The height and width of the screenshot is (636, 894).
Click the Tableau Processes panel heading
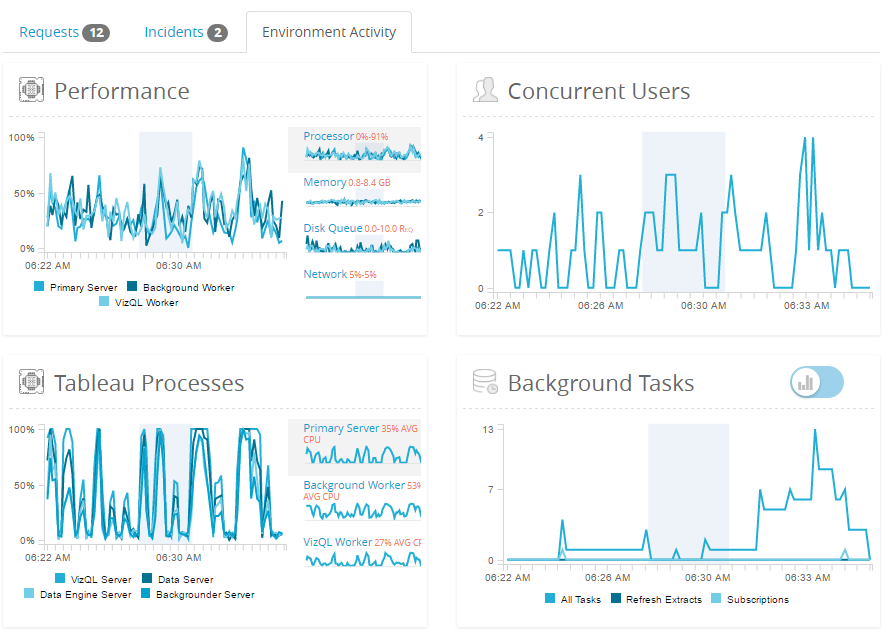[x=149, y=383]
